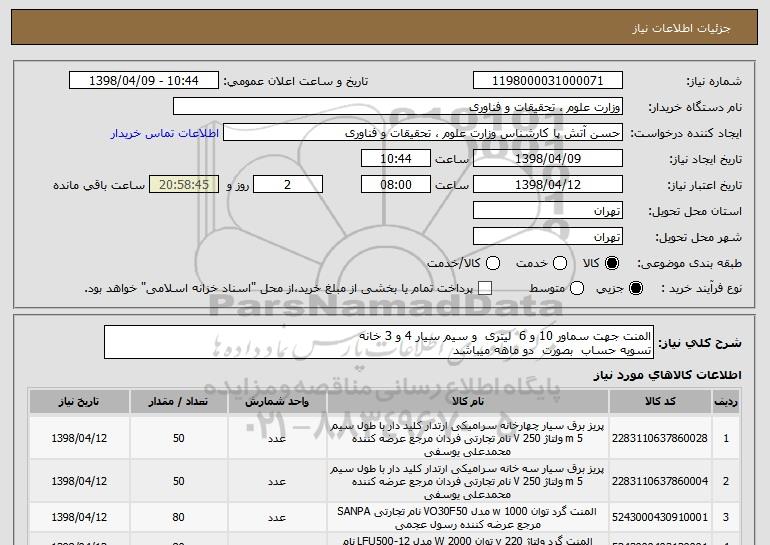This screenshot has height=545, width=770.
Task: Click the نوع فرآیند خرید label
Action: tap(701, 289)
